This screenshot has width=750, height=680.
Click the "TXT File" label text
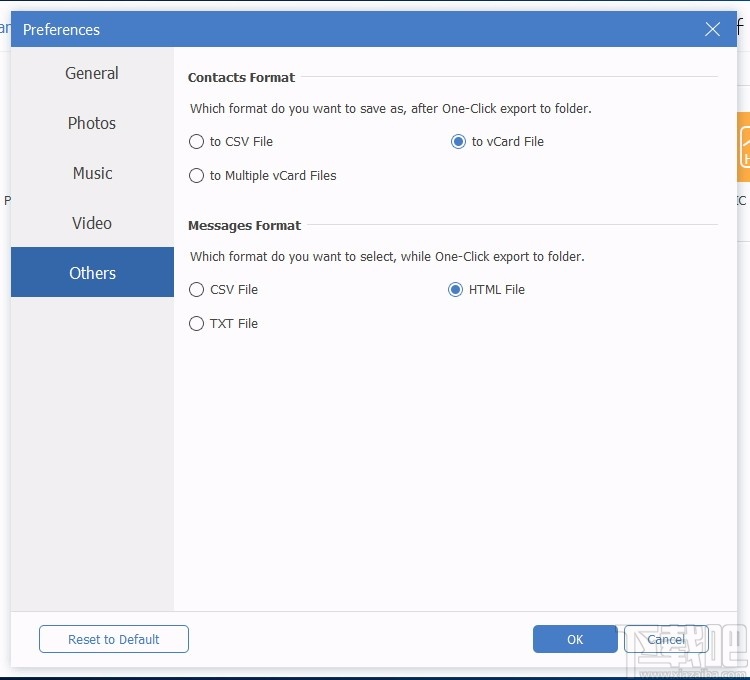click(234, 324)
